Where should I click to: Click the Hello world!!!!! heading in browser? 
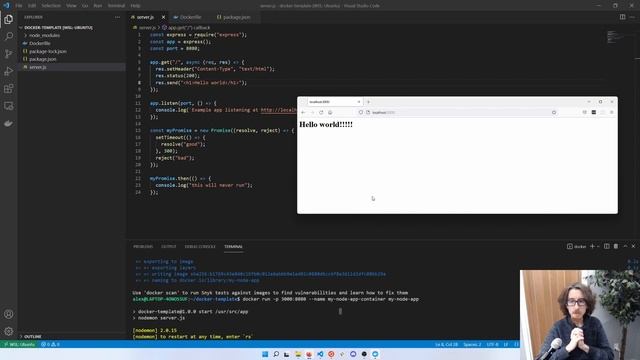click(326, 124)
